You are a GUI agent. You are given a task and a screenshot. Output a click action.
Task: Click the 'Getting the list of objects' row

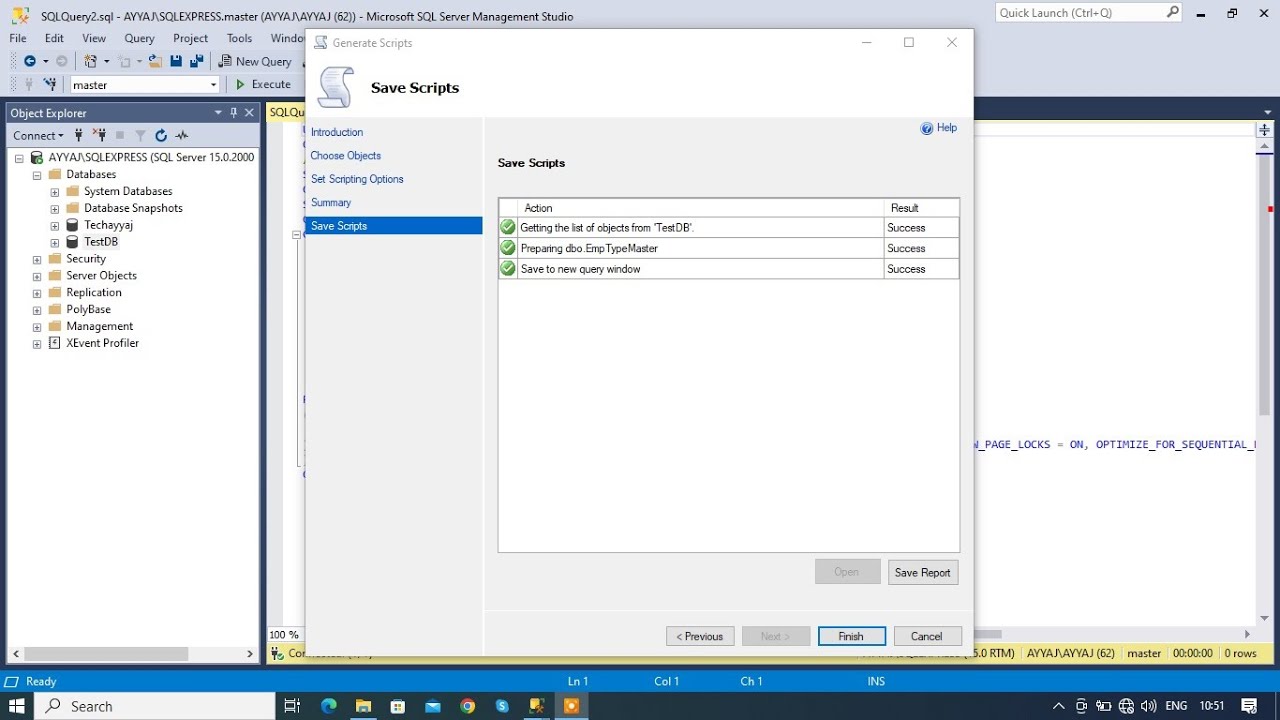point(729,228)
